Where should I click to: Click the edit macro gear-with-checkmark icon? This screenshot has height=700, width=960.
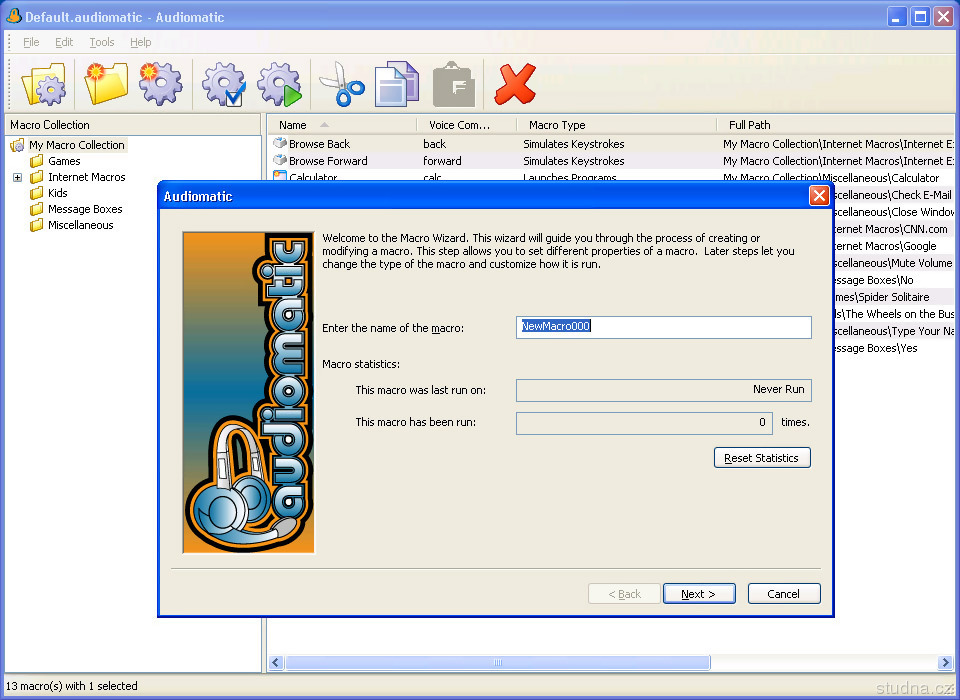click(224, 84)
